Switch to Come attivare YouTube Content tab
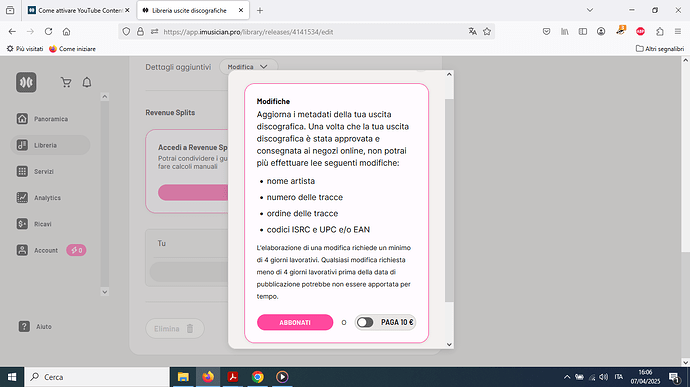 [78, 10]
